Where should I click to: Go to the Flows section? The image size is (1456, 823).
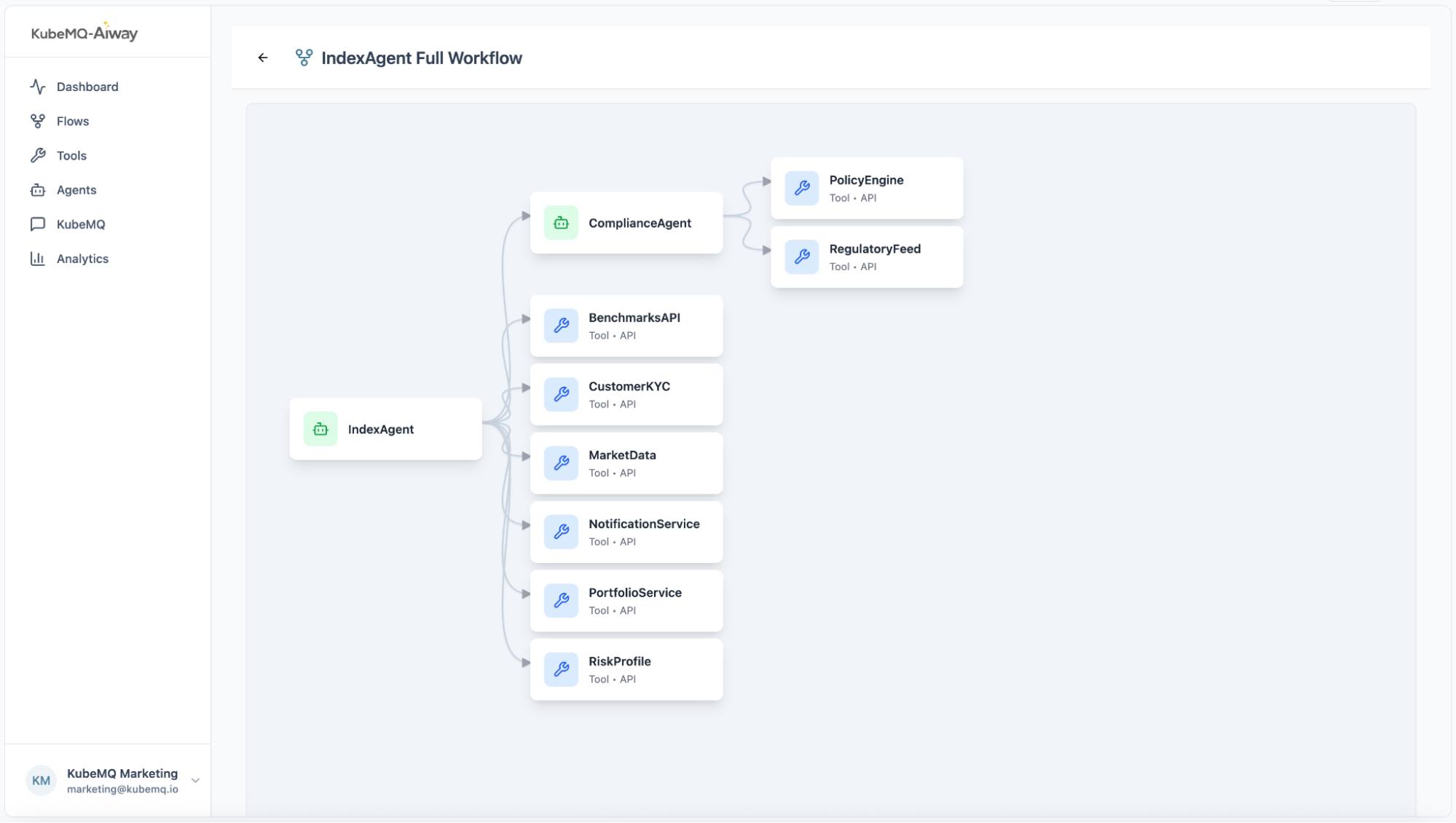tap(73, 121)
